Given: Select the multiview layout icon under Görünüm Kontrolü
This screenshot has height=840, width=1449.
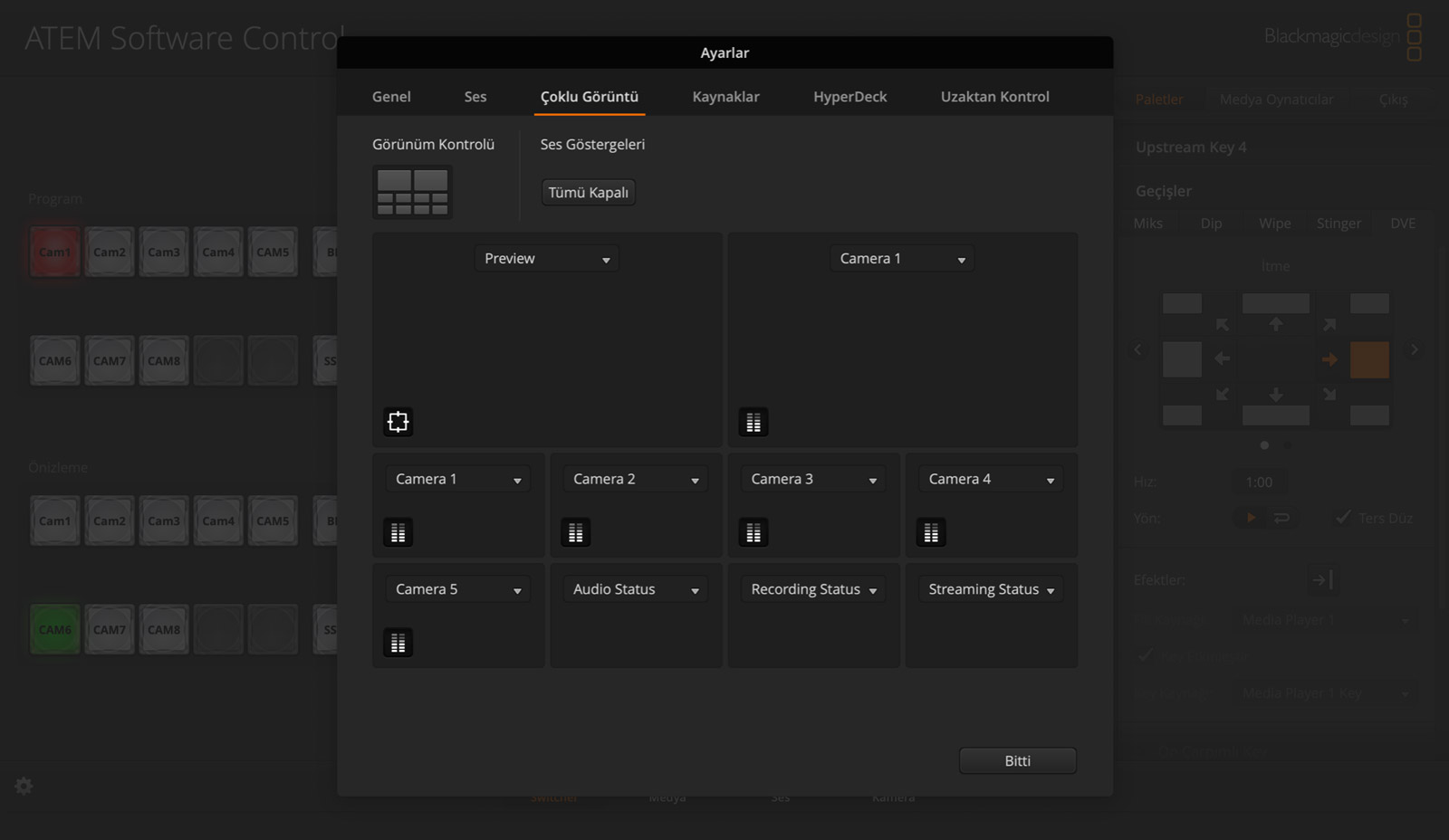Looking at the screenshot, I should pos(412,192).
